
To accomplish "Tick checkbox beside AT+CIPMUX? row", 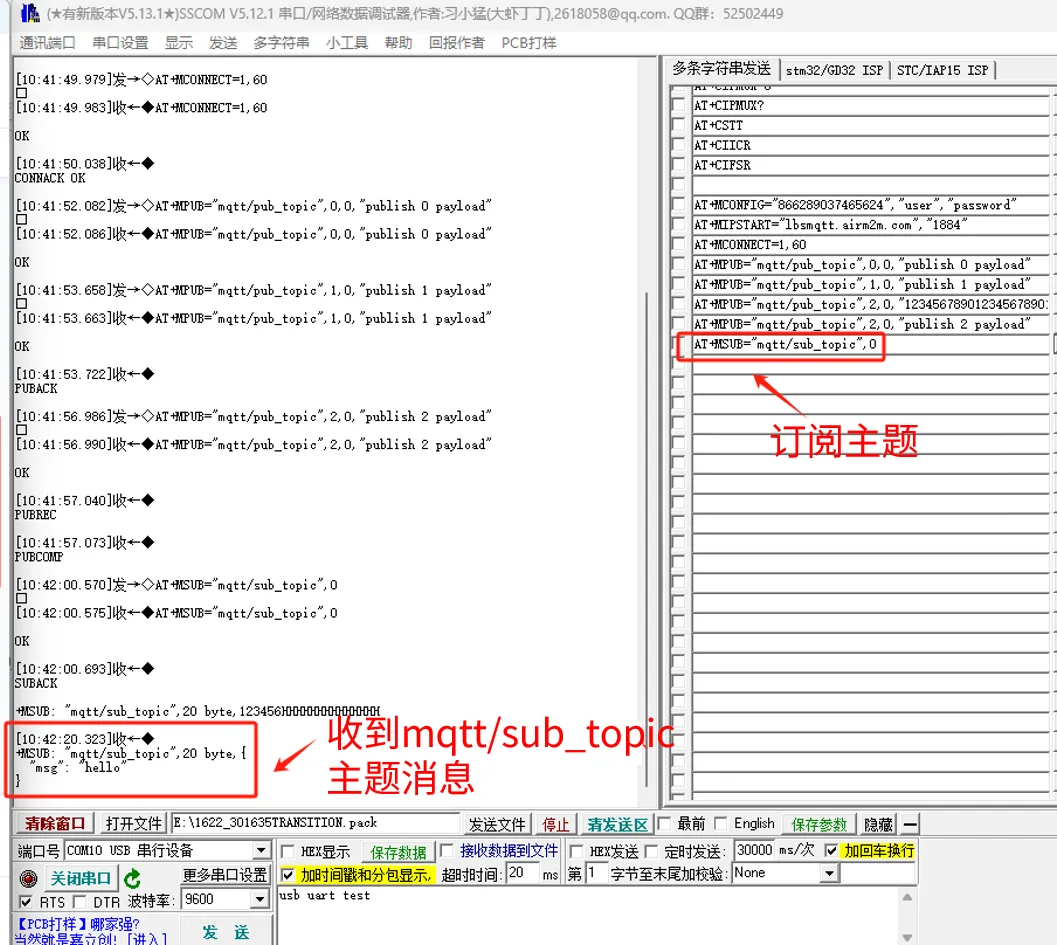I will pos(678,105).
